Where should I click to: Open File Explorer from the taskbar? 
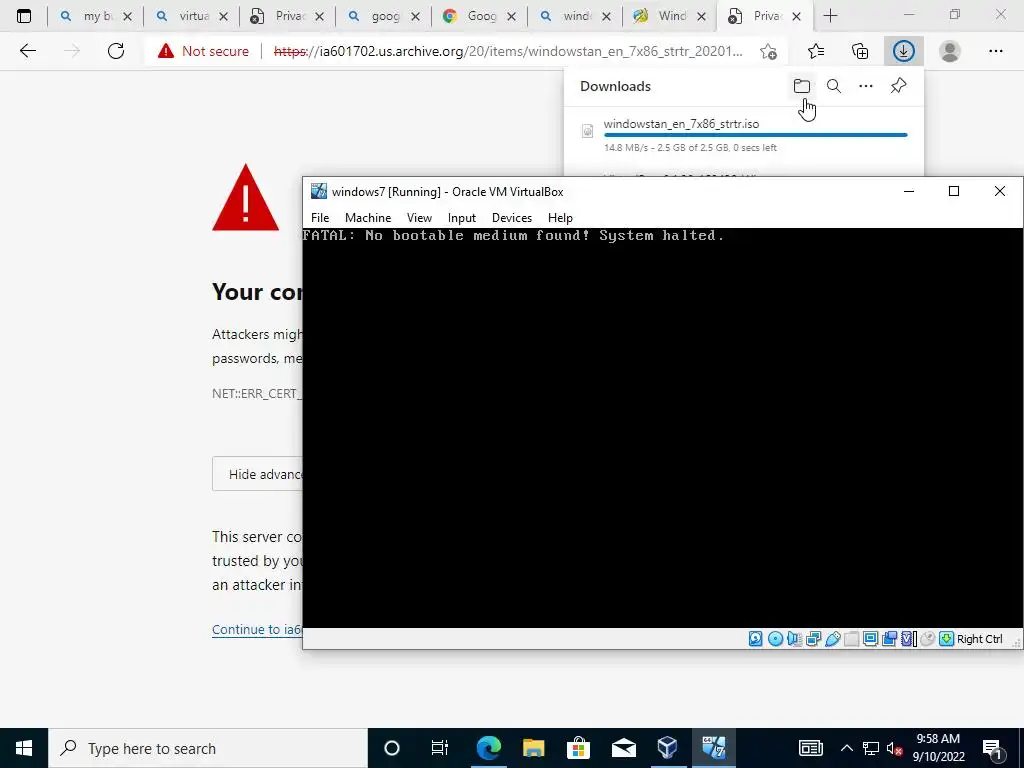pyautogui.click(x=534, y=748)
